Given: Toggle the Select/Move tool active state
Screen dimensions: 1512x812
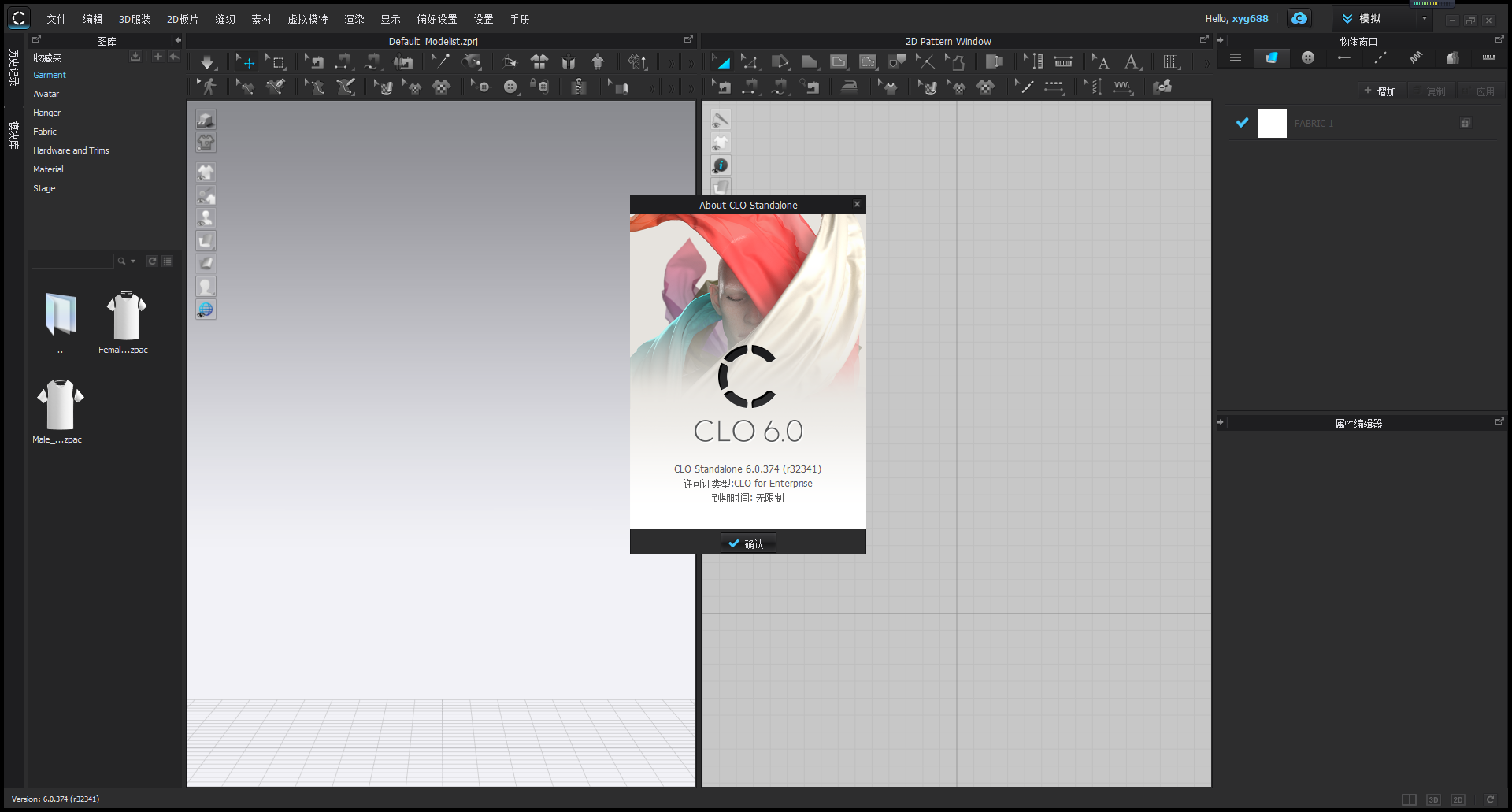Looking at the screenshot, I should pyautogui.click(x=246, y=61).
